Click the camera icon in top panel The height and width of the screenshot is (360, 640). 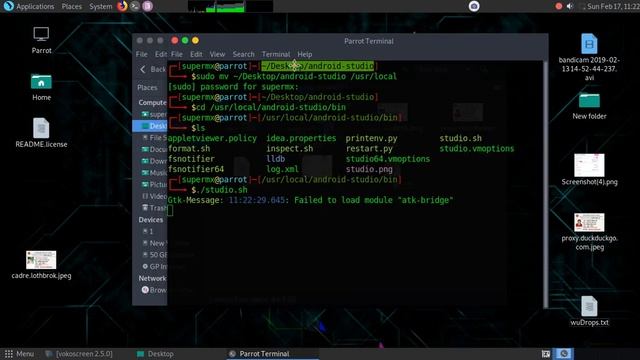473,6
